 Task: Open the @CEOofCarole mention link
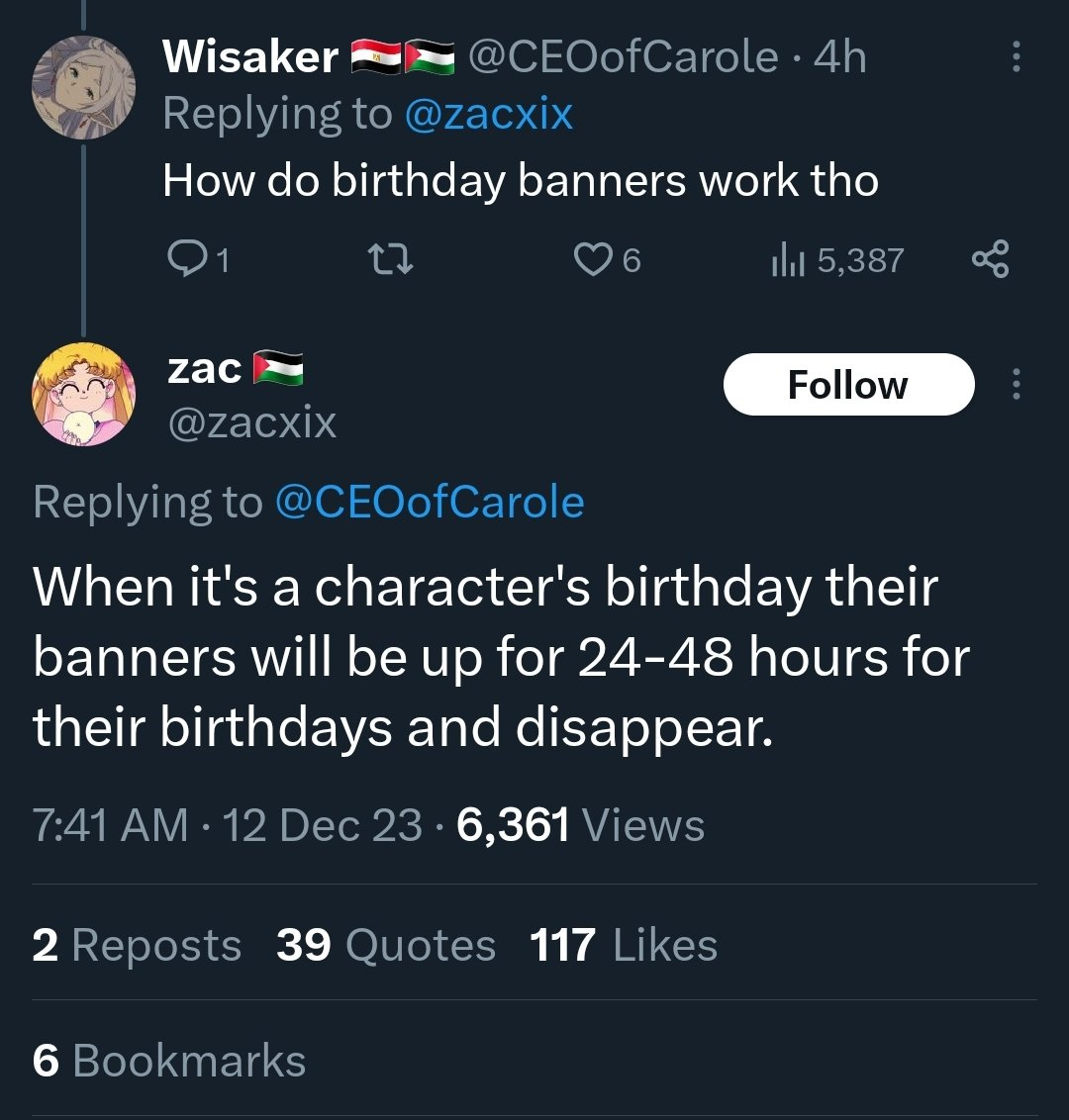pyautogui.click(x=429, y=502)
